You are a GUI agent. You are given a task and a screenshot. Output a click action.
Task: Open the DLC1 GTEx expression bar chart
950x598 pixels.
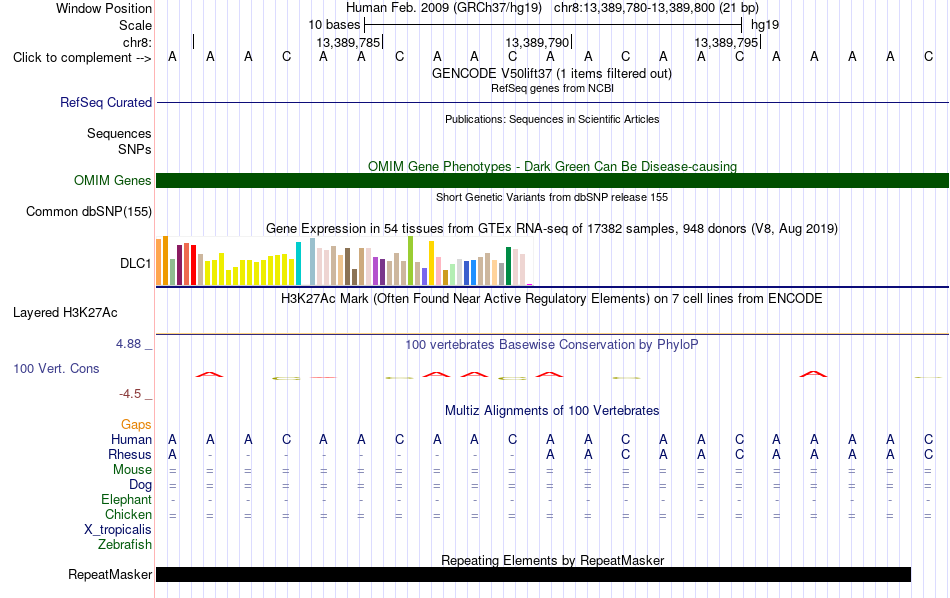coord(344,261)
